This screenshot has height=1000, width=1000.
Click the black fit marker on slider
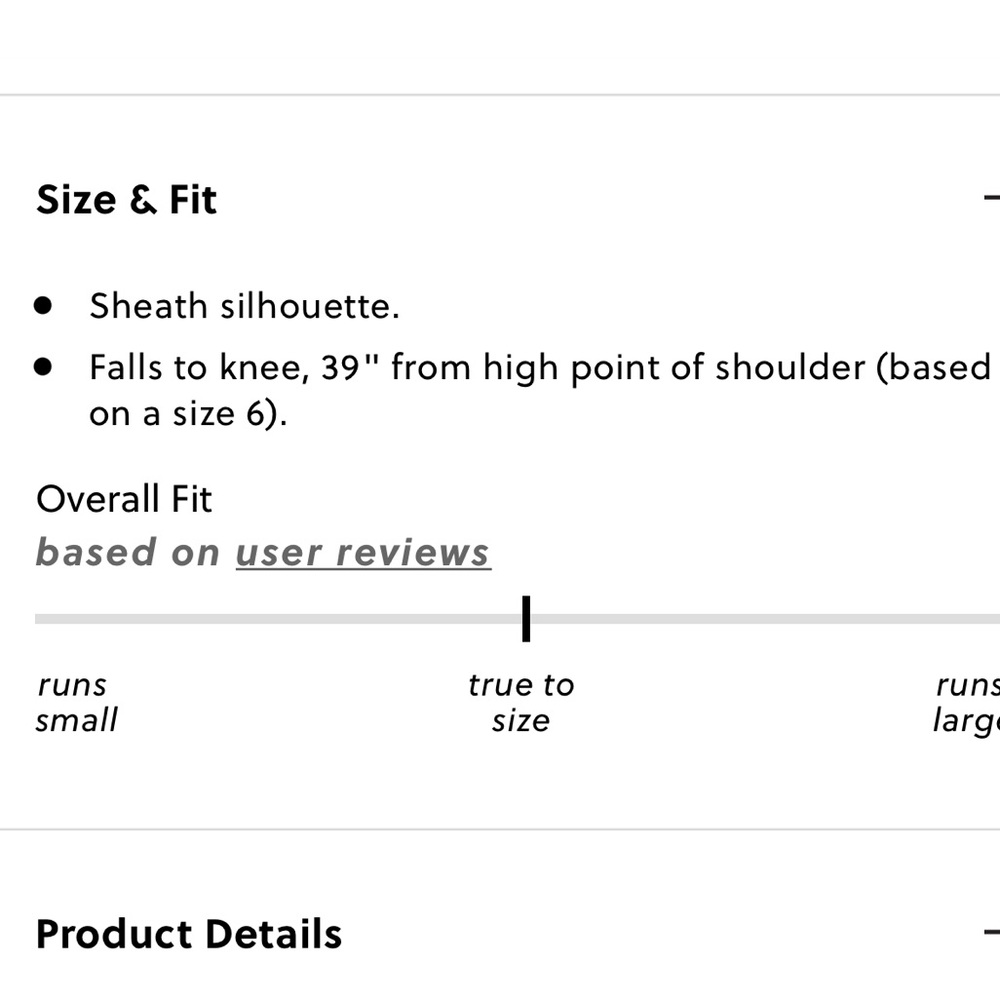click(526, 619)
